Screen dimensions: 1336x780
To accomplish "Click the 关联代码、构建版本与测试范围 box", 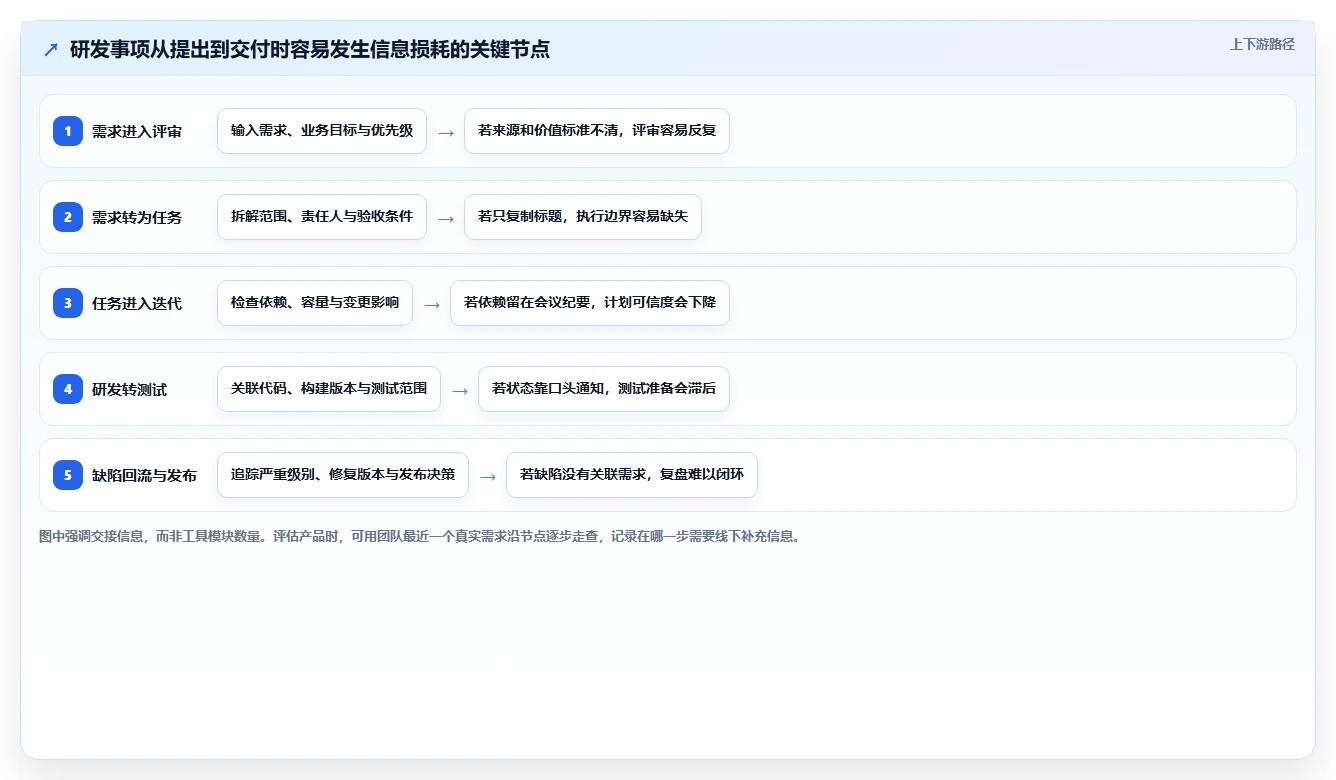I will pos(329,389).
